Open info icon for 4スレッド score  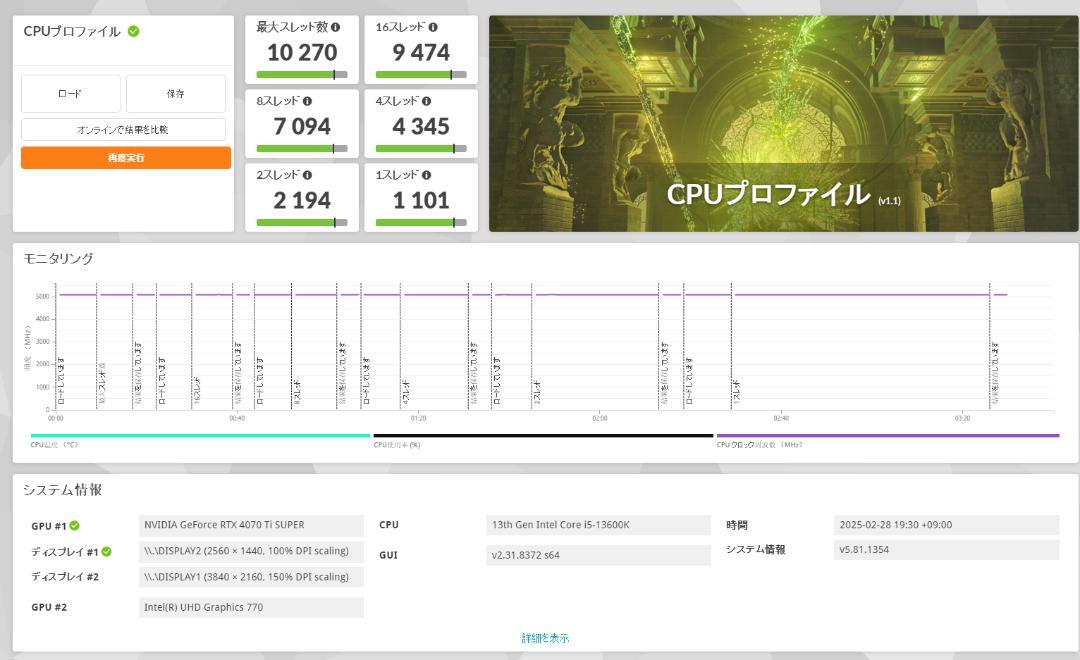[427, 101]
